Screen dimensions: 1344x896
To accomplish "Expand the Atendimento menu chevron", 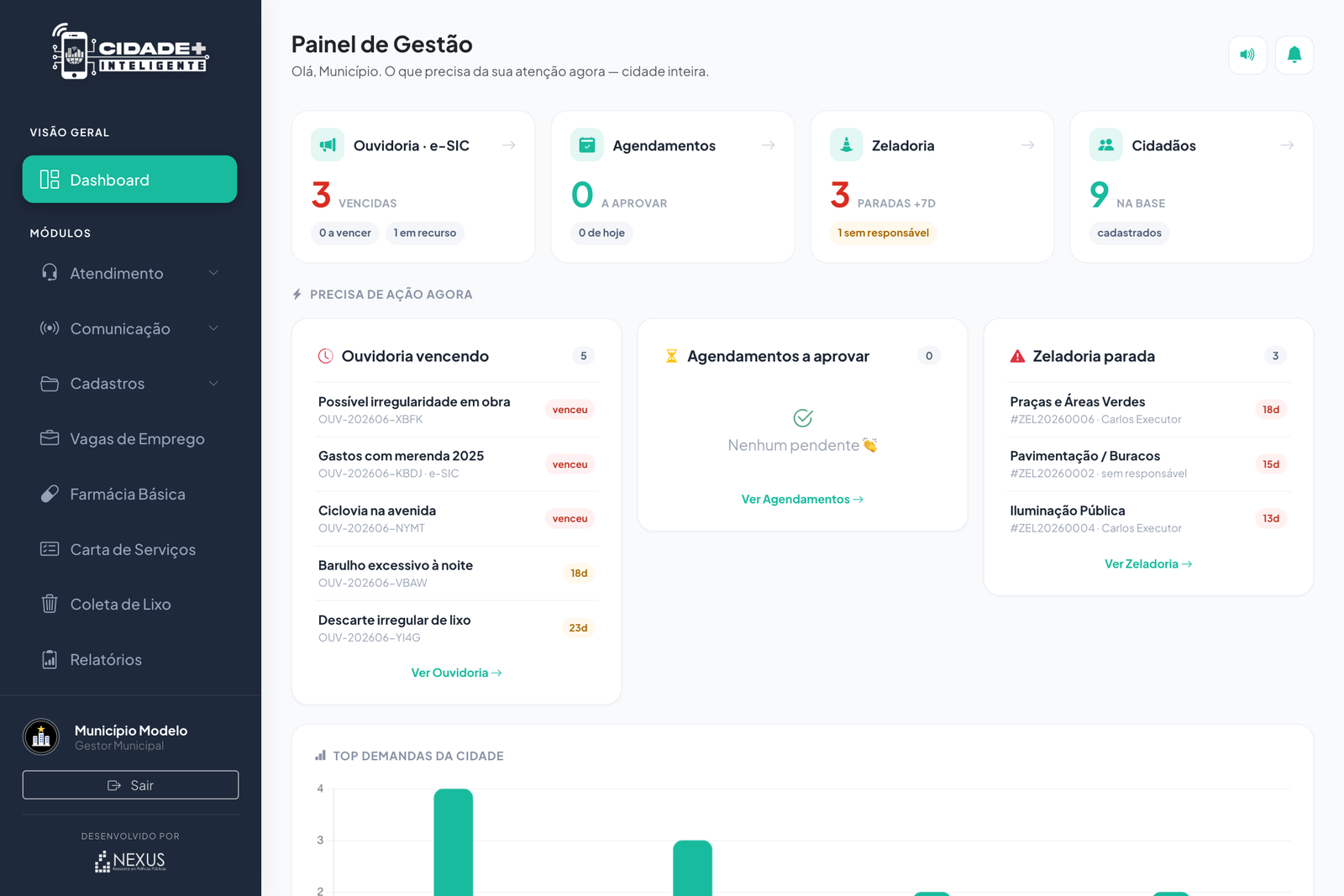I will (213, 273).
